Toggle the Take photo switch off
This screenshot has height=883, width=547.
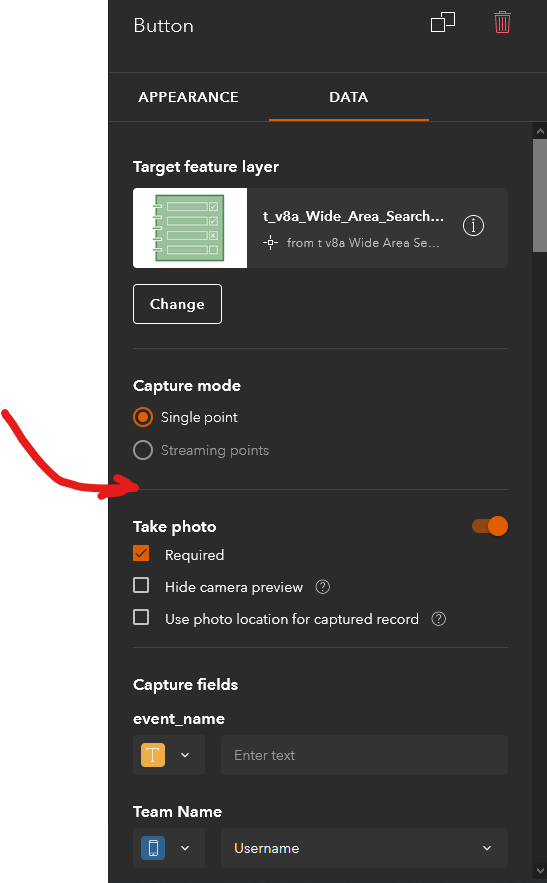click(490, 526)
